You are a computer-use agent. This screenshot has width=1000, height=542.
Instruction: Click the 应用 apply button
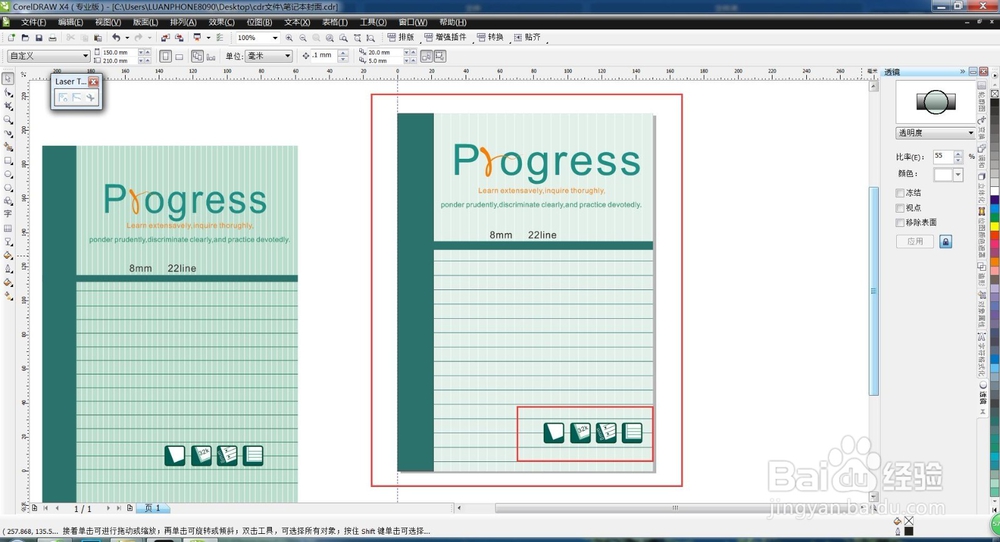pyautogui.click(x=915, y=242)
